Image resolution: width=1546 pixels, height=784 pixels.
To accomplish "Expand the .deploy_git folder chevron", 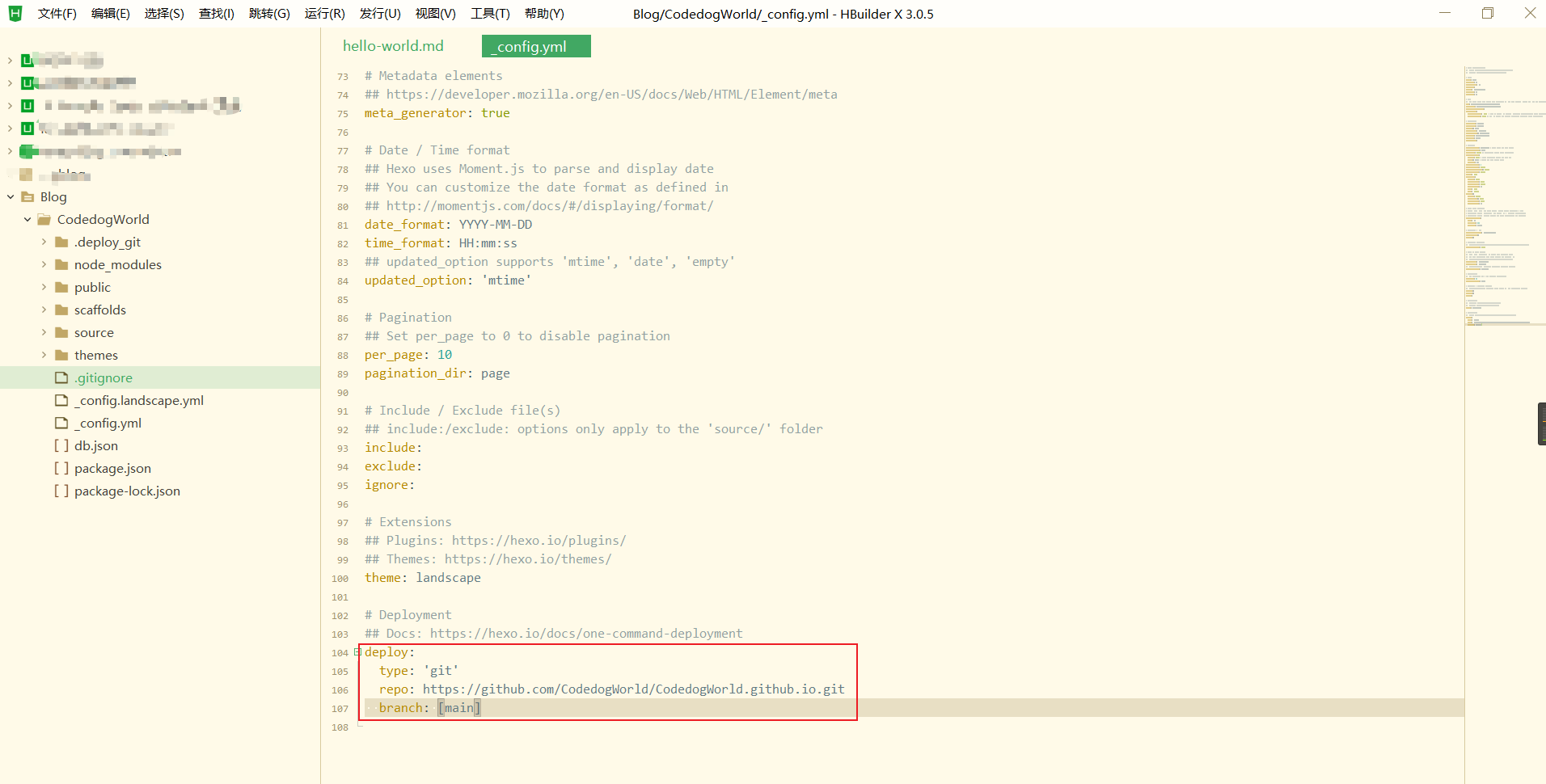I will tap(44, 242).
